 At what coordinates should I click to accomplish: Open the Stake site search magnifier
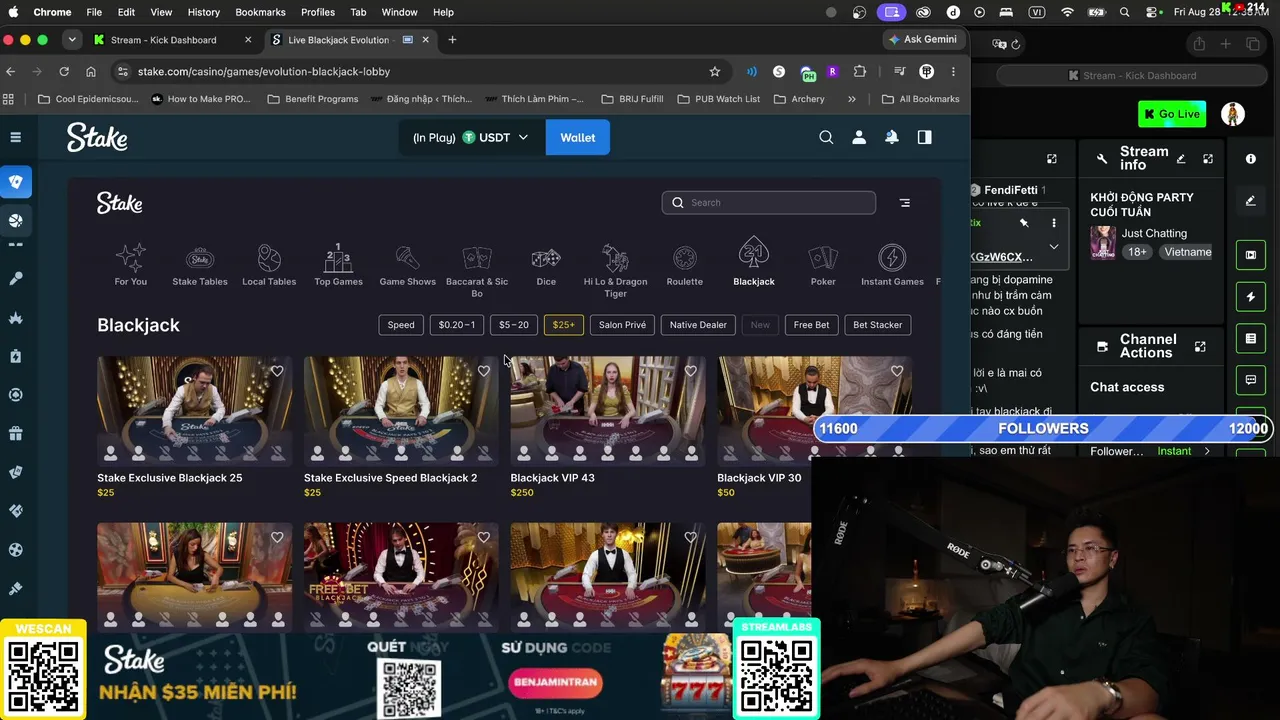point(826,138)
